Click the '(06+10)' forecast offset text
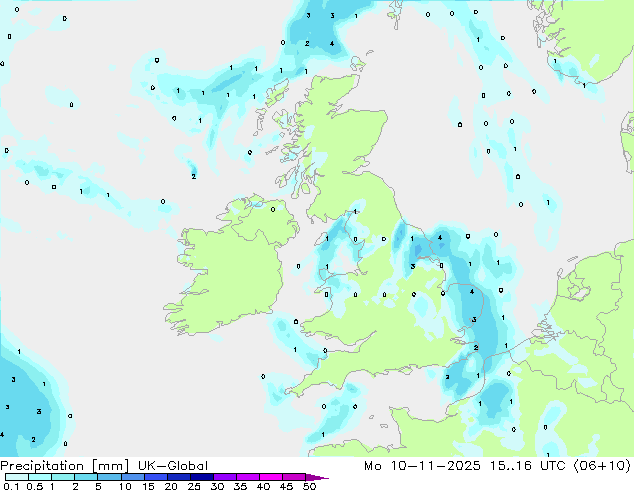 (x=602, y=466)
